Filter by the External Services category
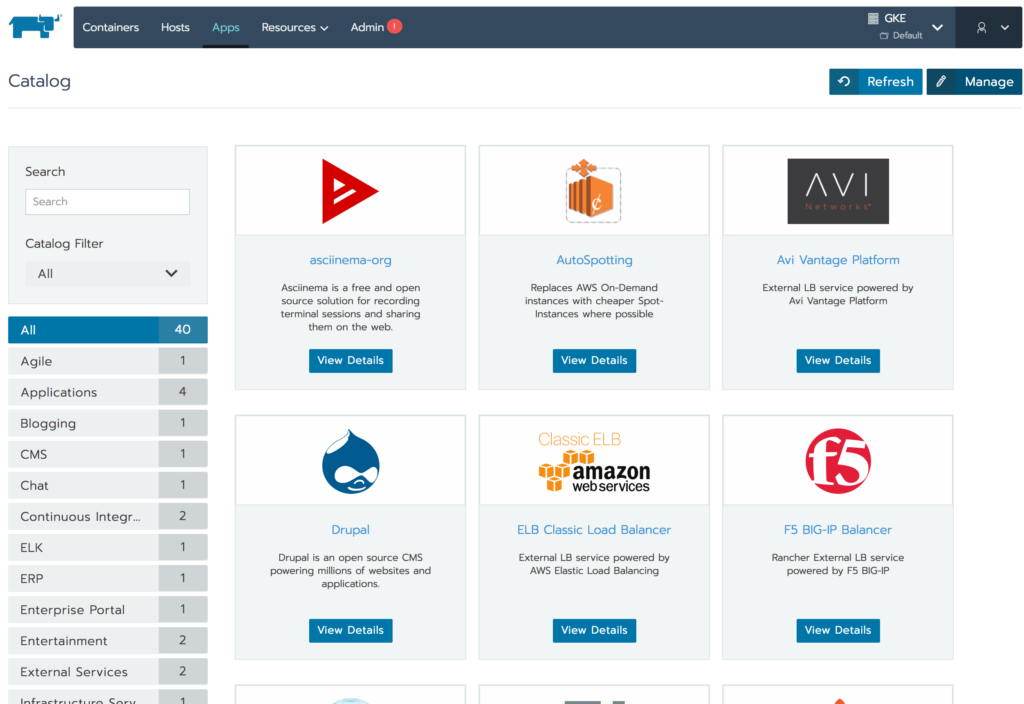Screen dimensions: 1024x704 (x=108, y=671)
